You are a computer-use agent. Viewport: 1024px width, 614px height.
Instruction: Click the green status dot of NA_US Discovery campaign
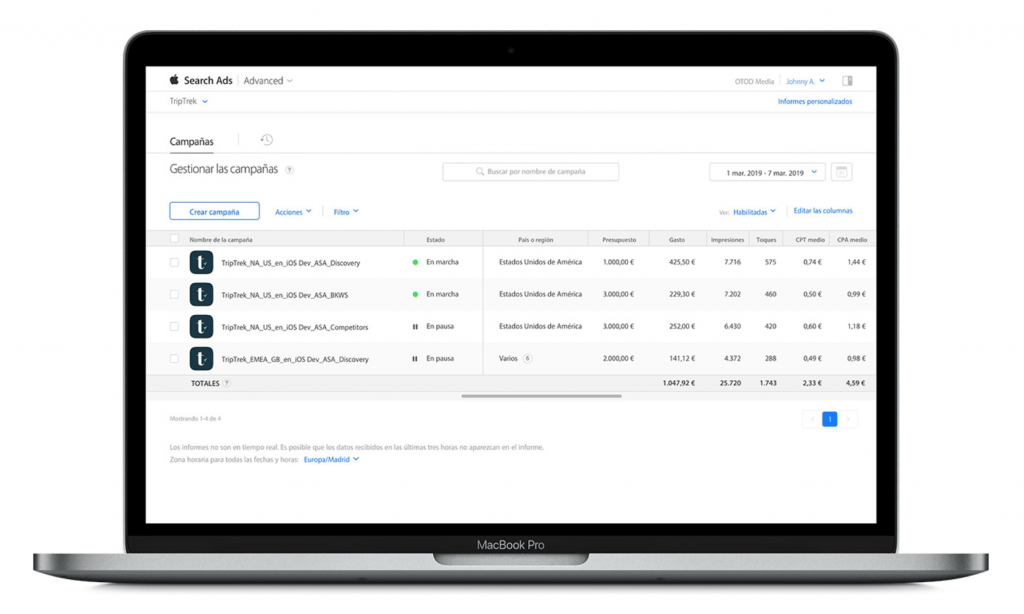[415, 262]
